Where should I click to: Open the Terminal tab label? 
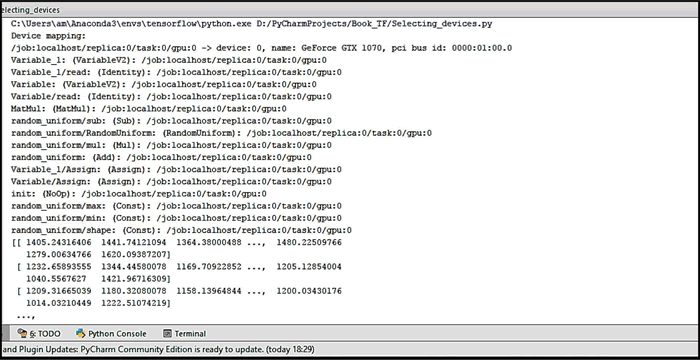click(x=190, y=334)
